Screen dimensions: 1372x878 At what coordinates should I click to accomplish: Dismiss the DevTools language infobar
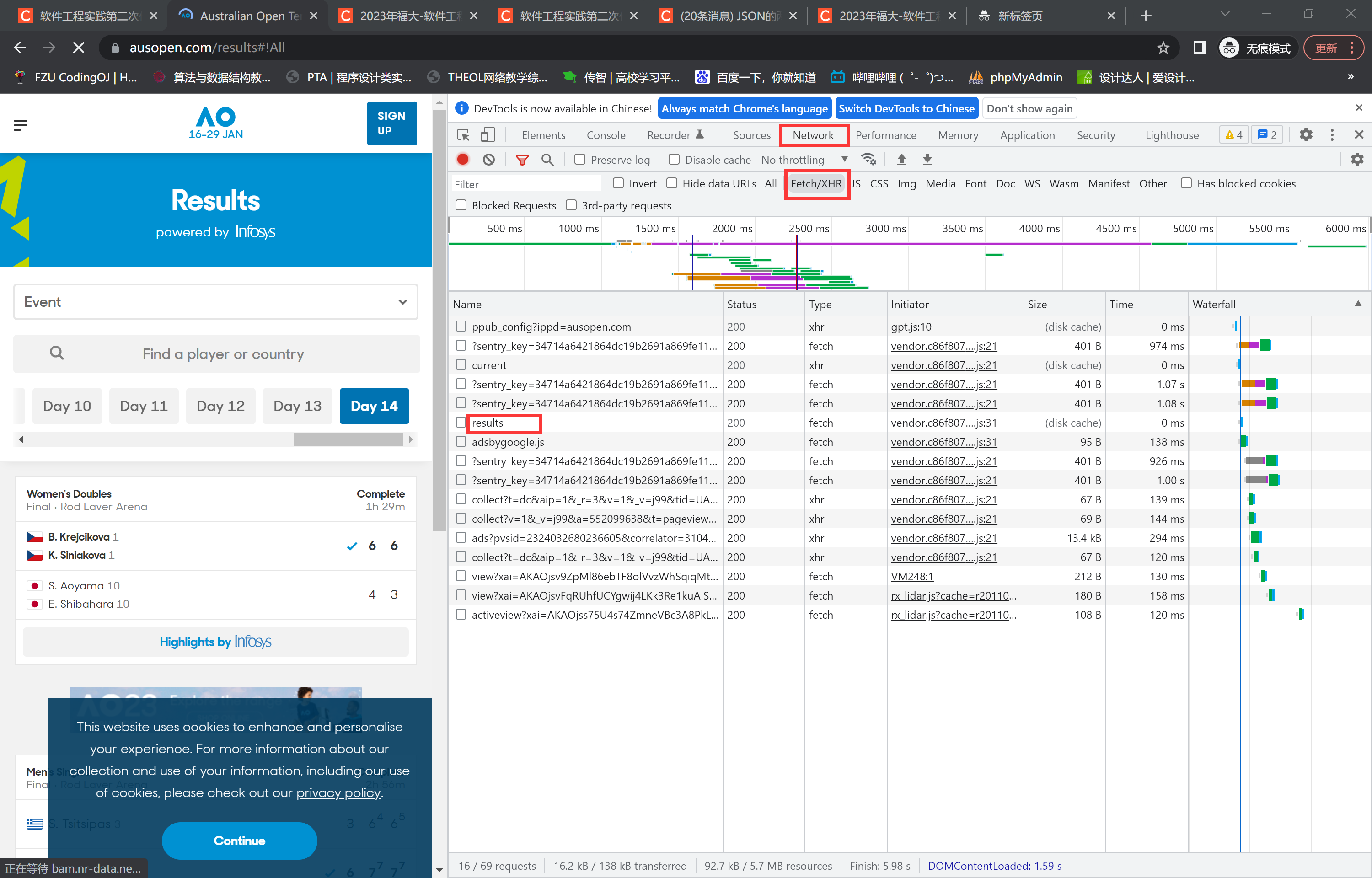point(1359,108)
